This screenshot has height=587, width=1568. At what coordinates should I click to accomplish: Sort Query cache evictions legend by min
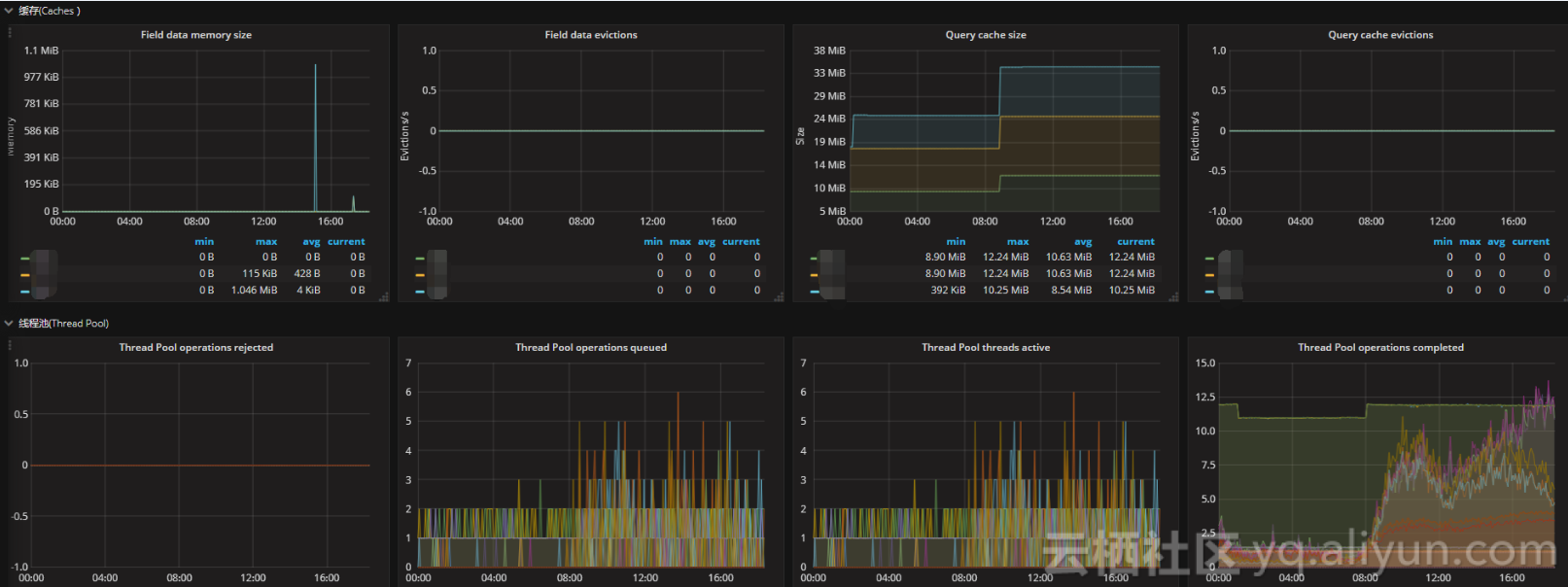coord(1443,242)
